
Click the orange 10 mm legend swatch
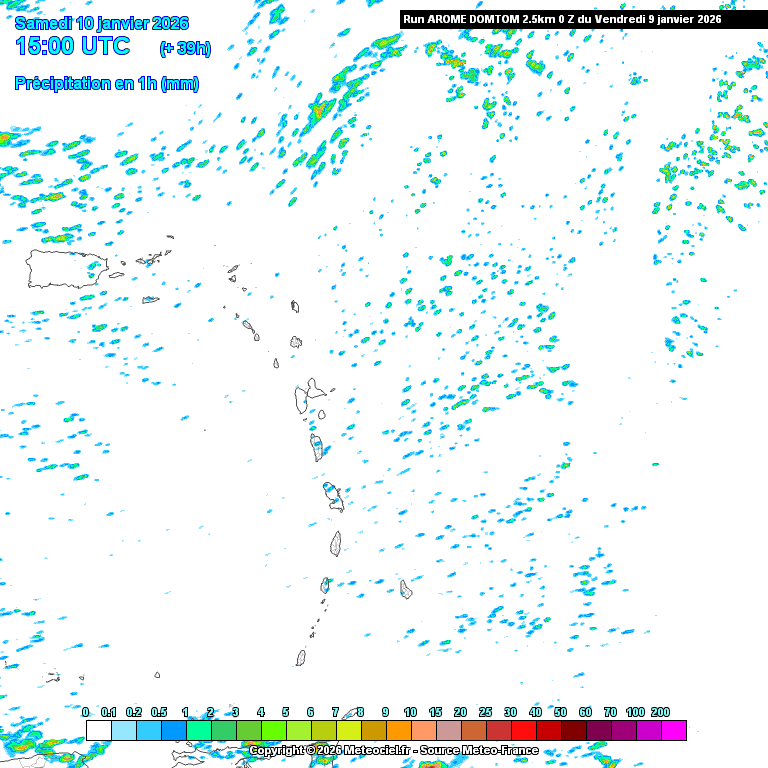tap(423, 731)
